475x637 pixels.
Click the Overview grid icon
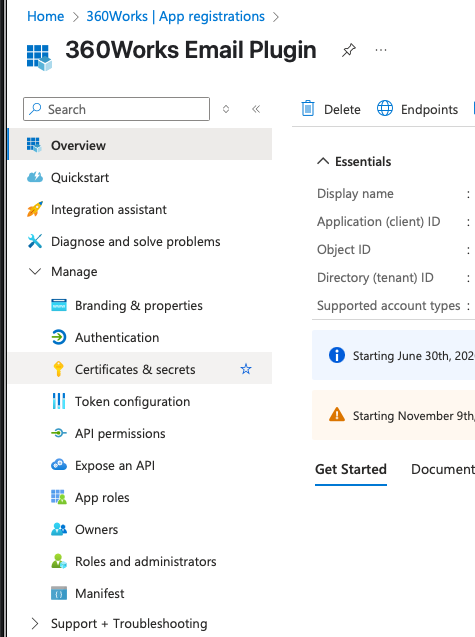pos(34,145)
